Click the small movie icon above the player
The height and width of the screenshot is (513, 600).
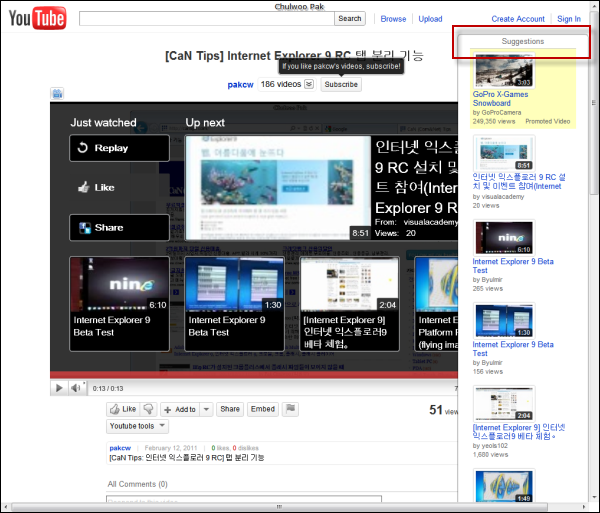pyautogui.click(x=57, y=93)
